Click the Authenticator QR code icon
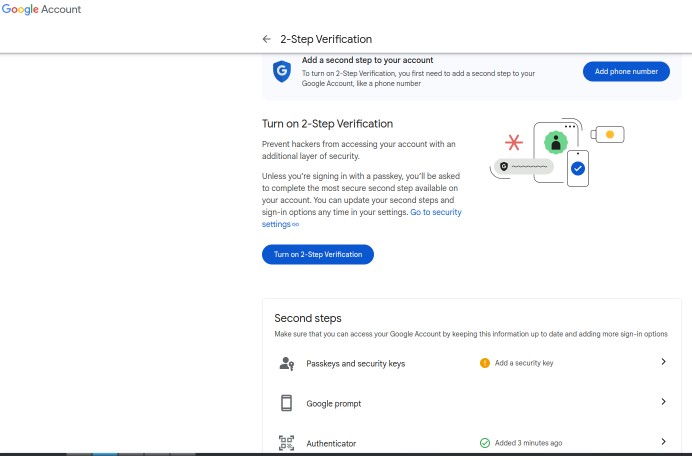This screenshot has height=456, width=692. 286,442
